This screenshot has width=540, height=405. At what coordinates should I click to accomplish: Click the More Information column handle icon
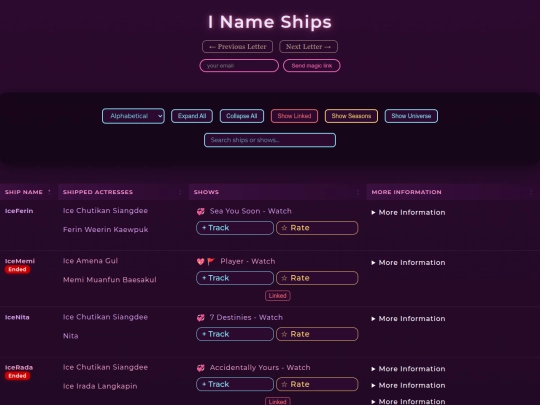[x=531, y=192]
